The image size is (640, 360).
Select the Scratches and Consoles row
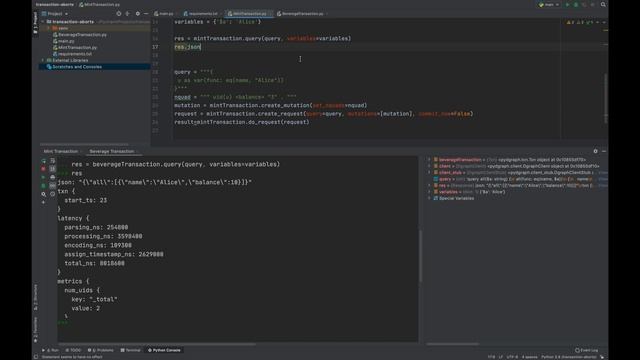(x=94, y=67)
